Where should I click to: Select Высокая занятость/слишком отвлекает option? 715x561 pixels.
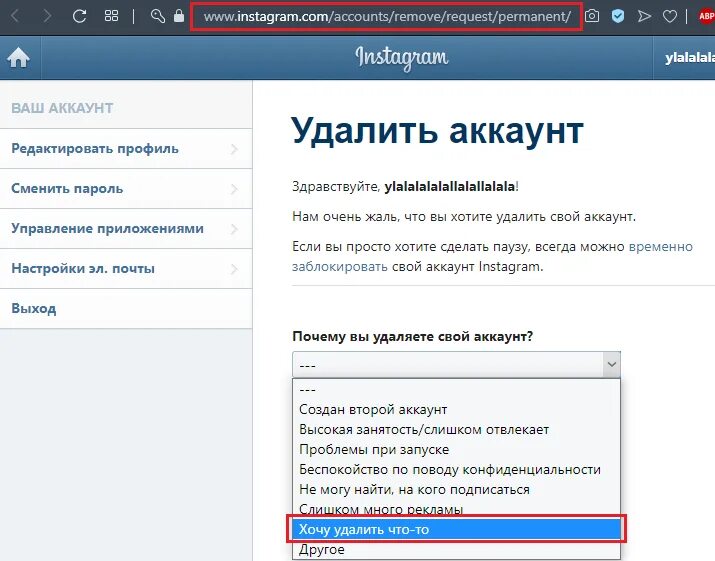tap(456, 430)
